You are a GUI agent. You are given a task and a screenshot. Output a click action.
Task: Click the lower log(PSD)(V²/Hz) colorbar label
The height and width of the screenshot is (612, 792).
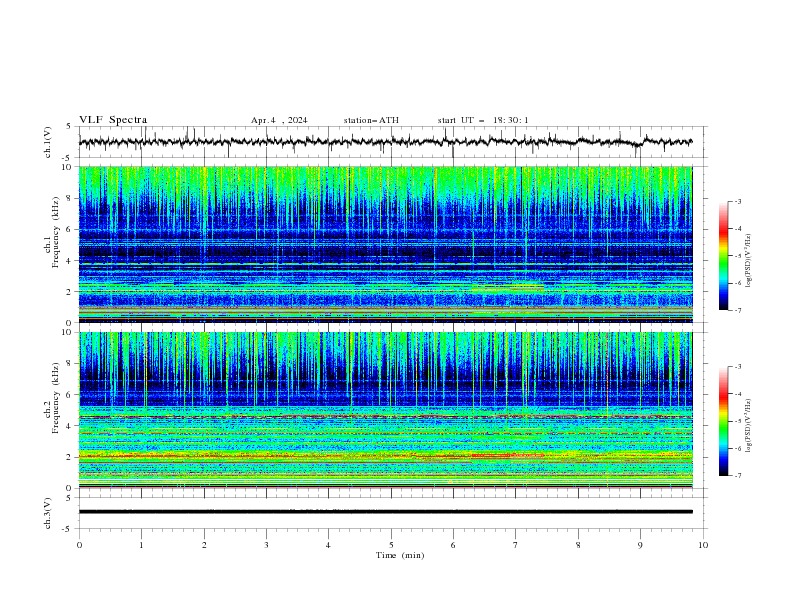tap(749, 425)
